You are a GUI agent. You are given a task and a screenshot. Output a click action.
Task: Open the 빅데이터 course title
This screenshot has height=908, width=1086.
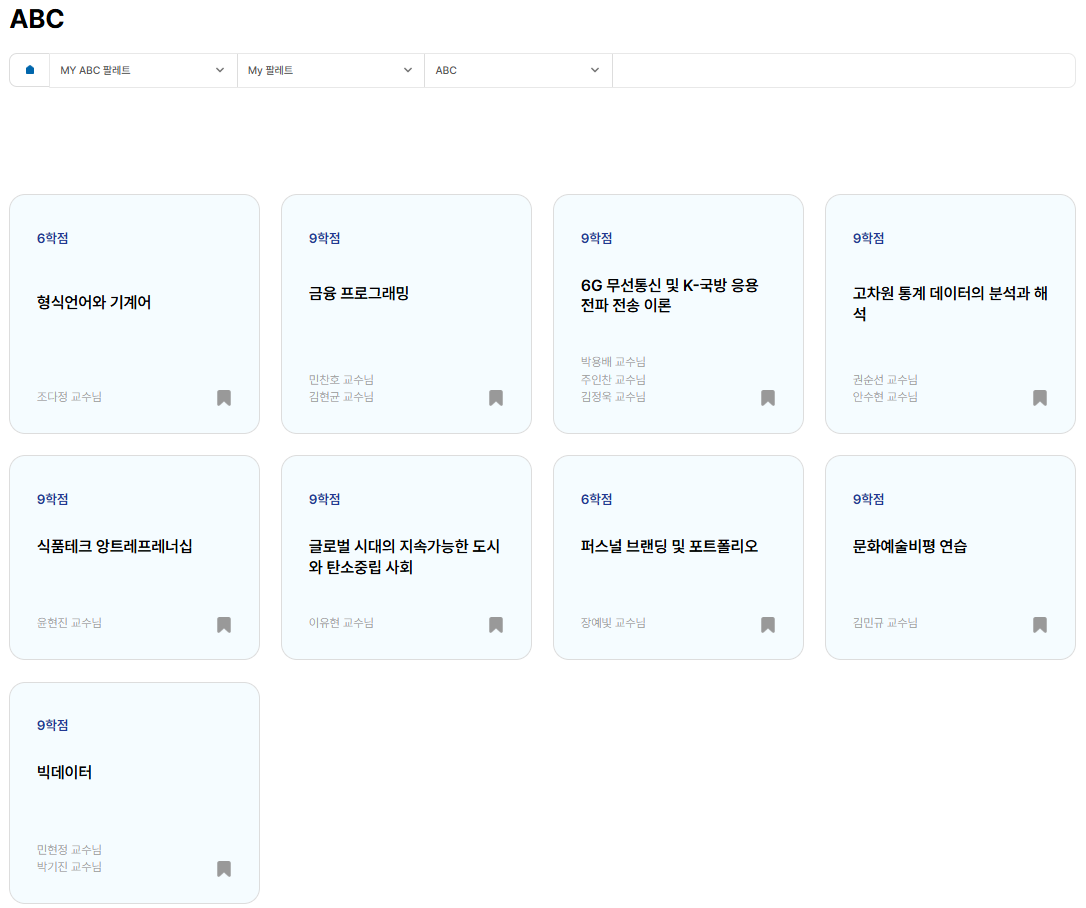pos(65,772)
